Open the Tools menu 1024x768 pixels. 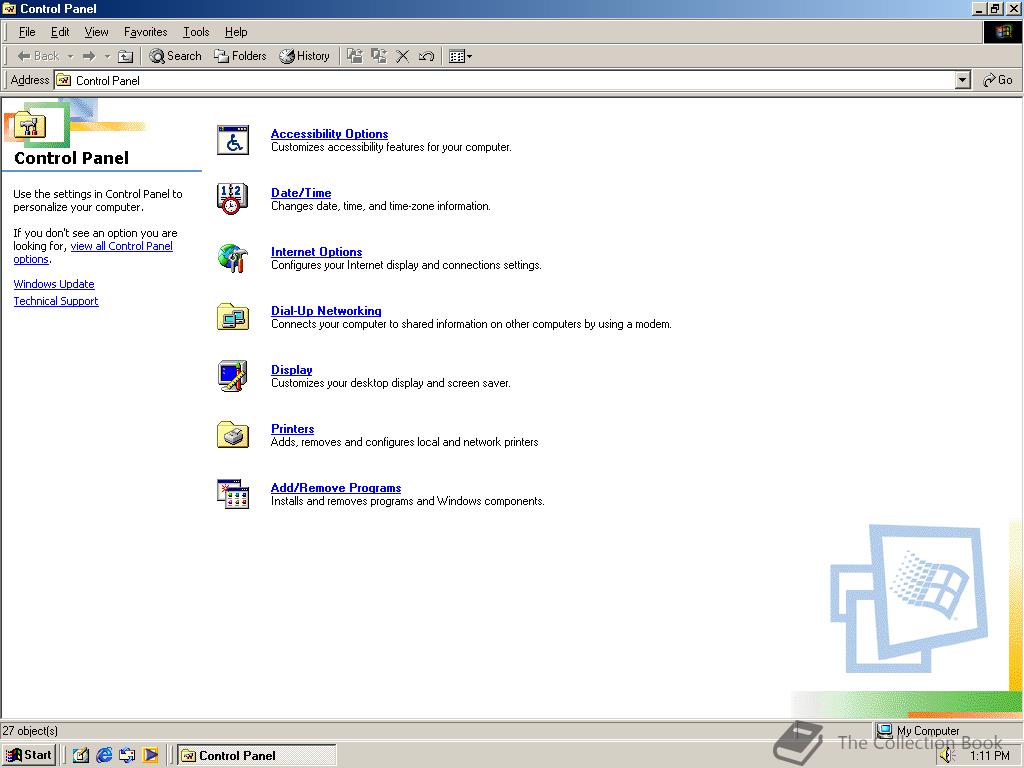[196, 32]
